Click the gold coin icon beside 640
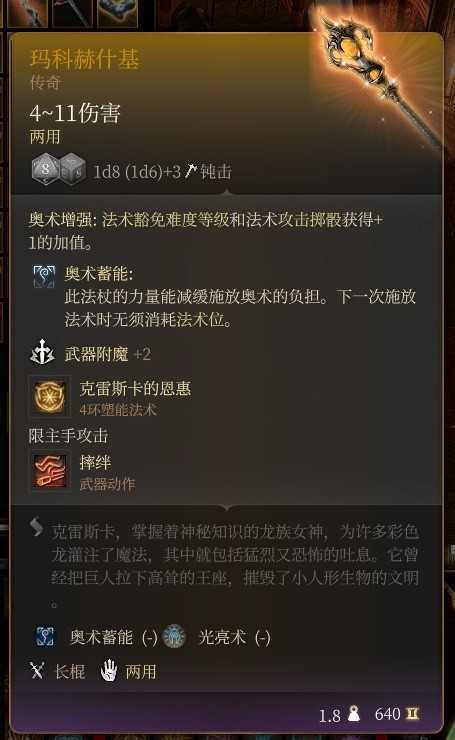 pos(413,714)
